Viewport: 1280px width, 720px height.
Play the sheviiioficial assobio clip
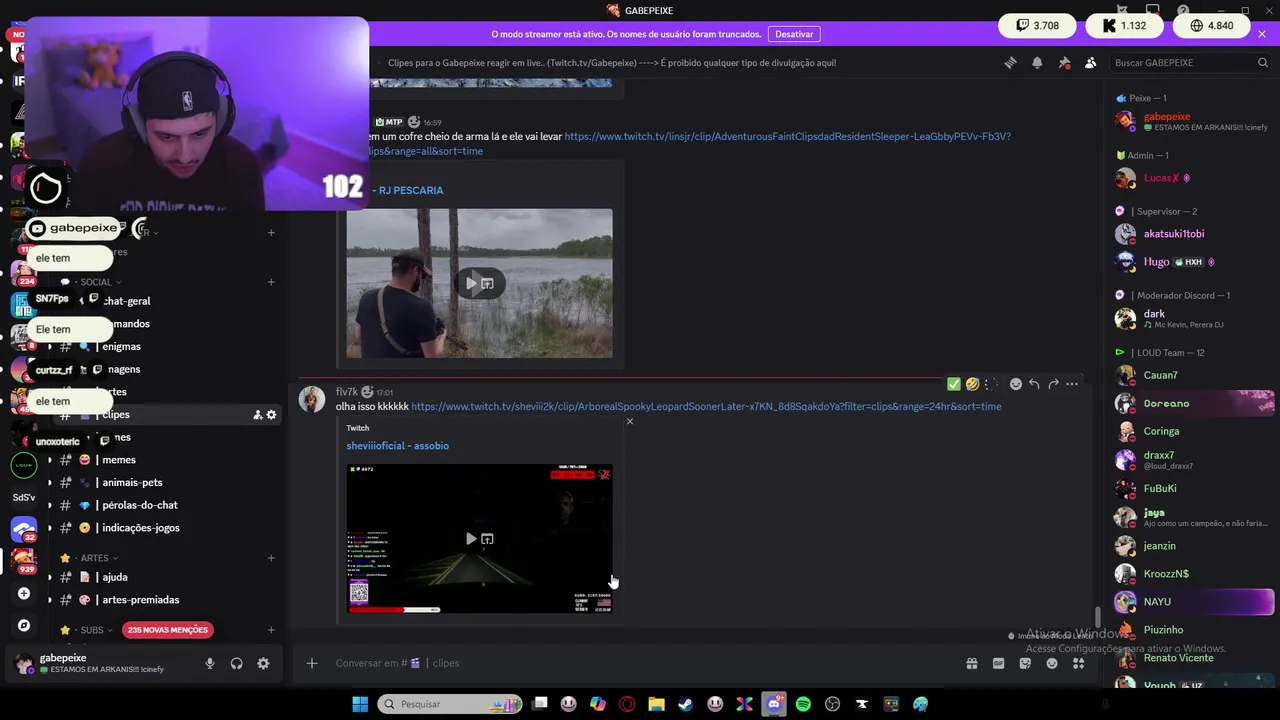click(471, 538)
